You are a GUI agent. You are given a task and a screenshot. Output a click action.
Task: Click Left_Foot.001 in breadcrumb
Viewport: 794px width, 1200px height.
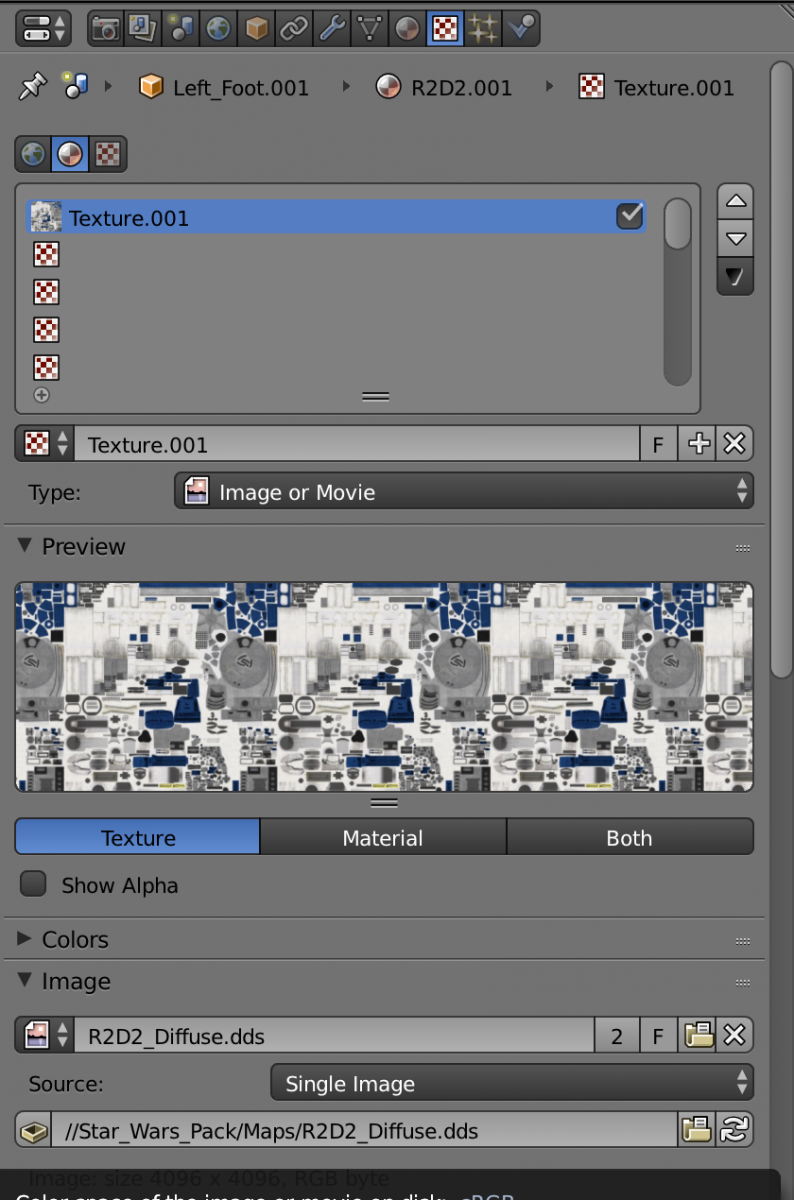223,88
